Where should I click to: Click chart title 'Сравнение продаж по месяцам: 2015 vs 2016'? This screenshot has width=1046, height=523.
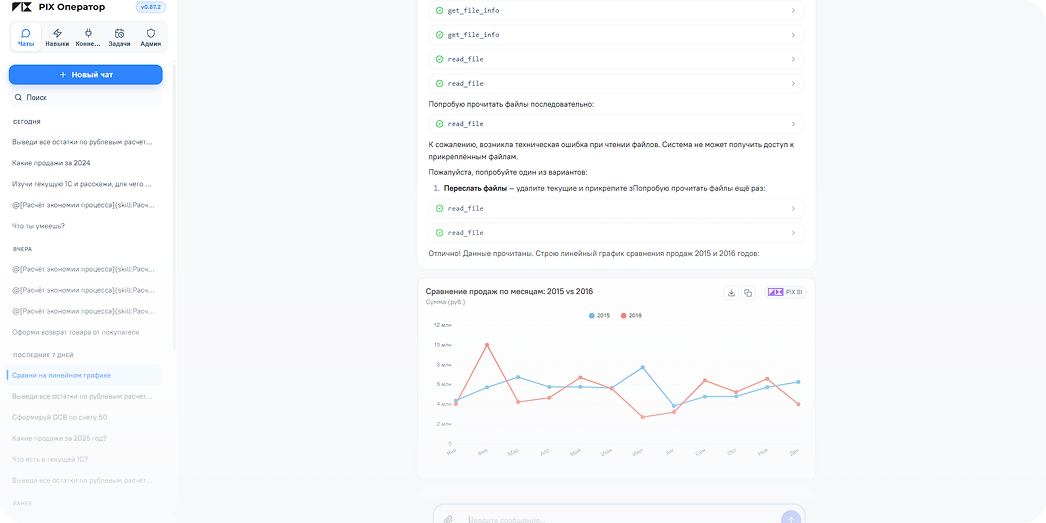click(509, 292)
